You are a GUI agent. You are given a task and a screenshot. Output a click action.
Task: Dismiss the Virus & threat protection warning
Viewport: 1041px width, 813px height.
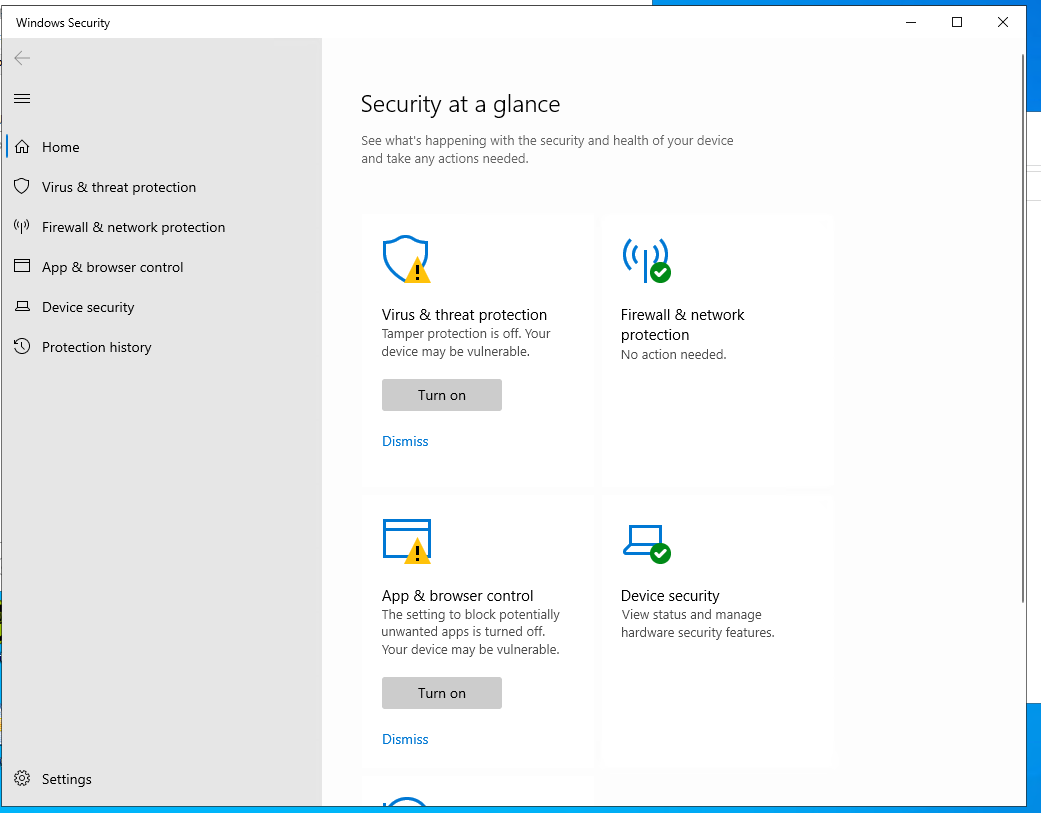pyautogui.click(x=405, y=441)
